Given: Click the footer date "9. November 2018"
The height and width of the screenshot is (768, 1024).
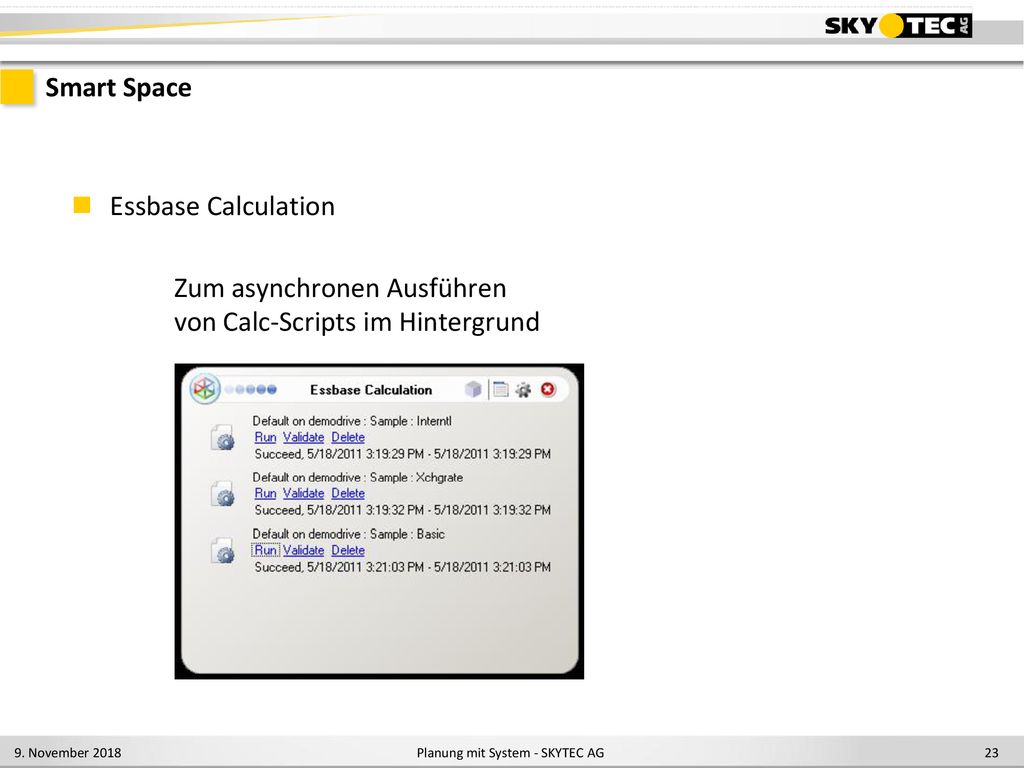Looking at the screenshot, I should coord(68,752).
